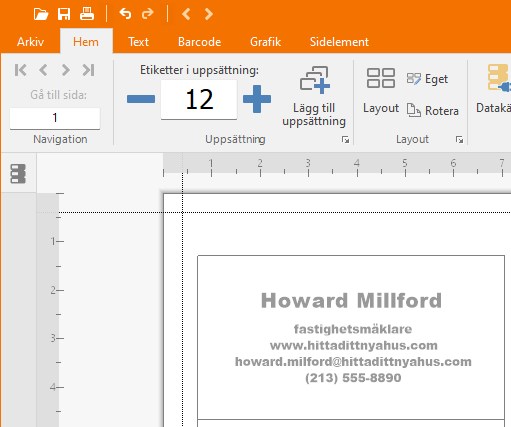Viewport: 511px width, 427px height.
Task: Increase labels in set with plus button
Action: click(x=257, y=99)
